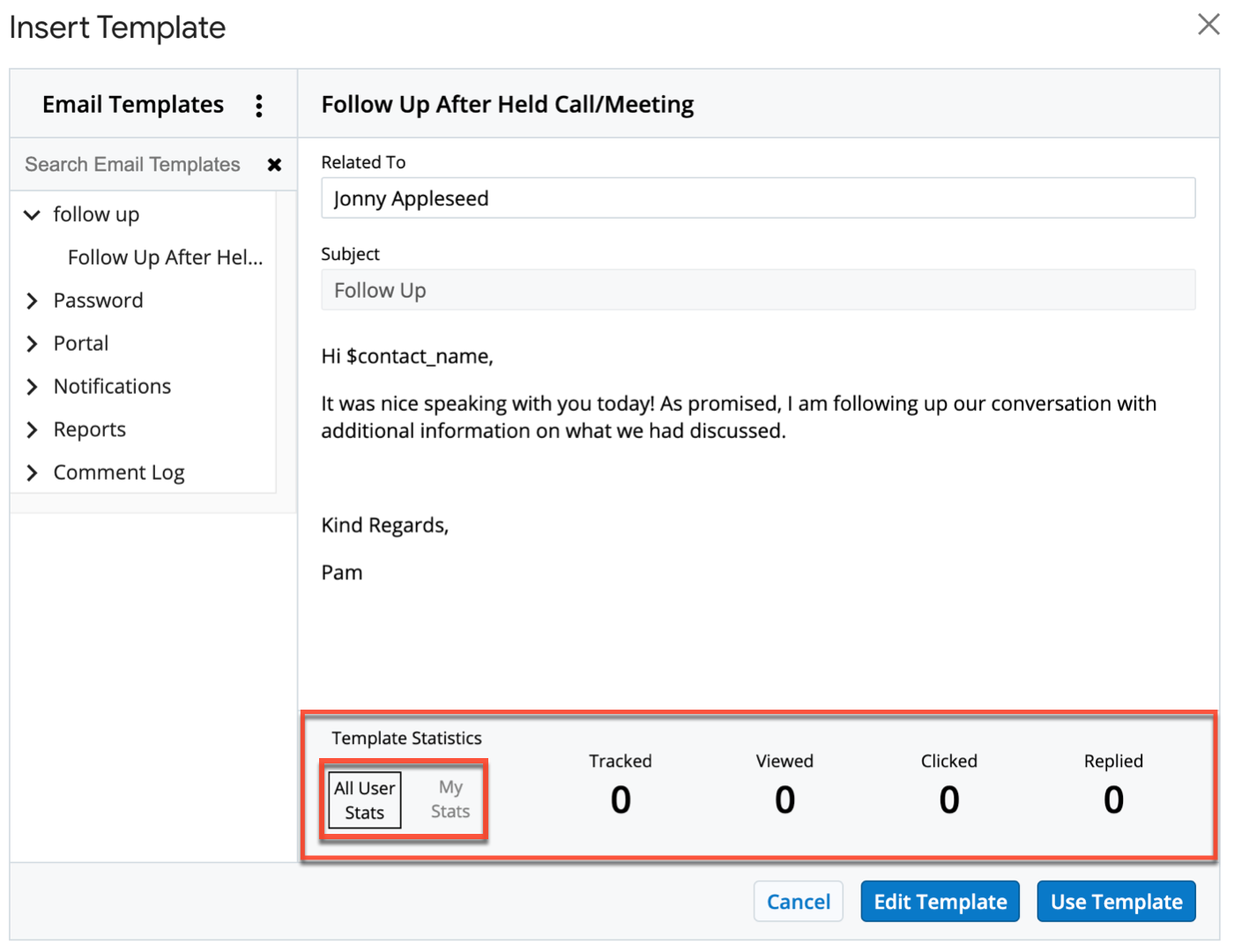Click the Subject field
The width and height of the screenshot is (1234, 952).
pos(757,290)
